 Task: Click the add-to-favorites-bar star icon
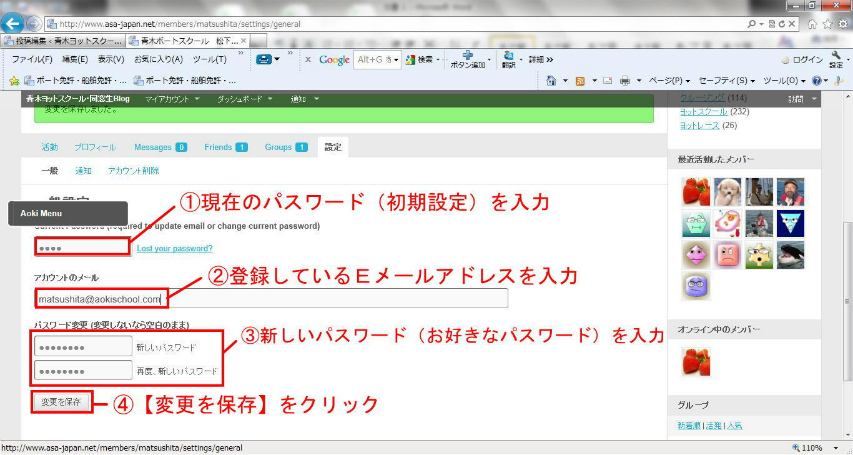pos(14,81)
